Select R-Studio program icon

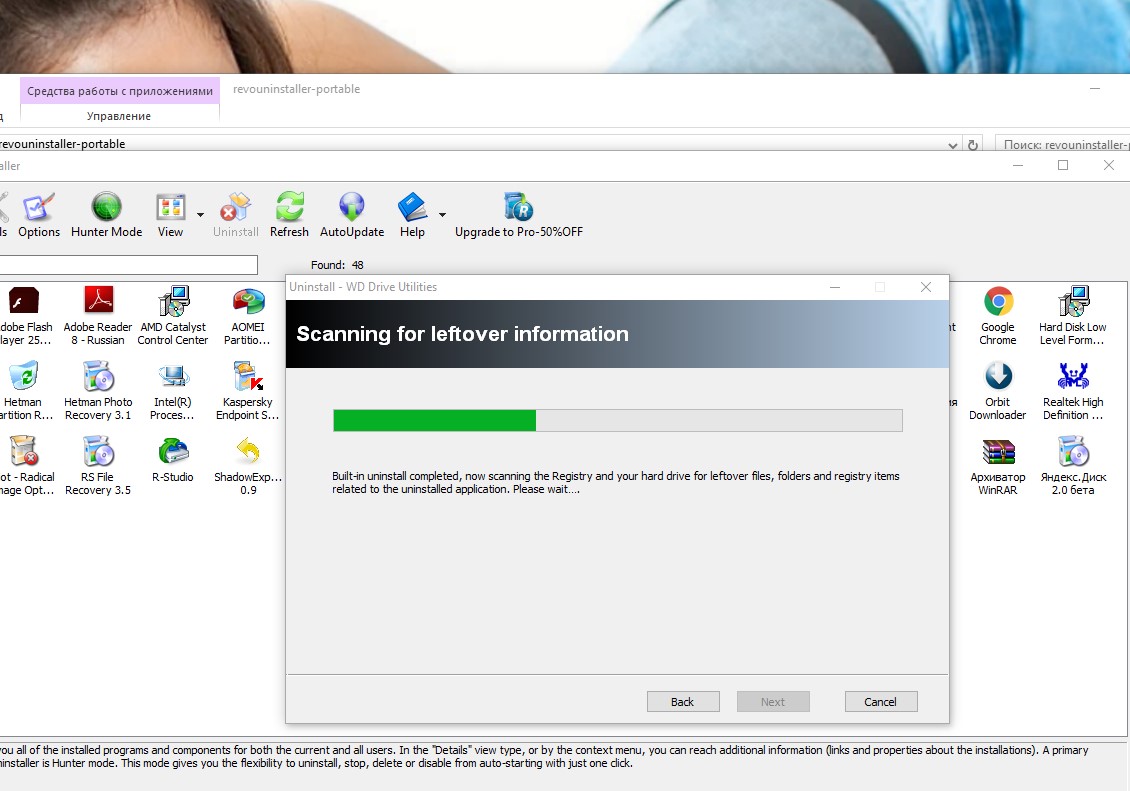pos(173,458)
